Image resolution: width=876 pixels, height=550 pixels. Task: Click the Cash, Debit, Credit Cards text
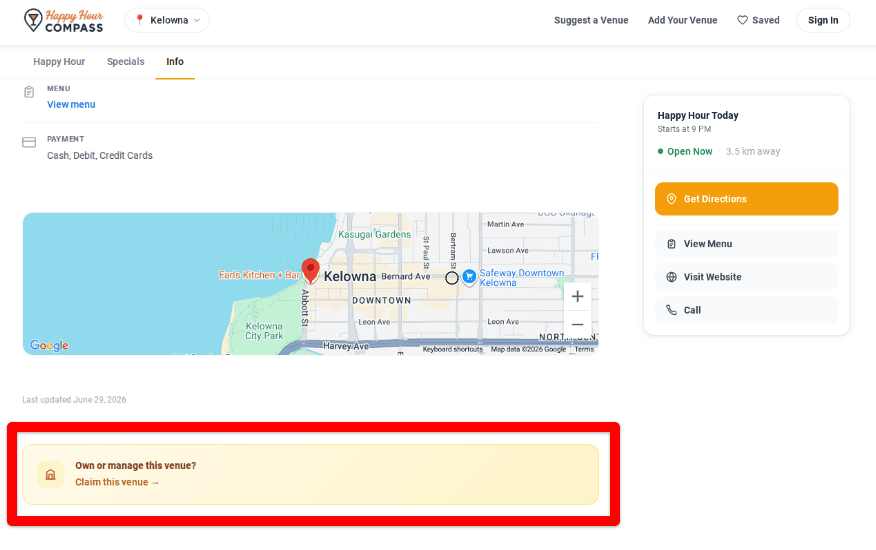(99, 155)
